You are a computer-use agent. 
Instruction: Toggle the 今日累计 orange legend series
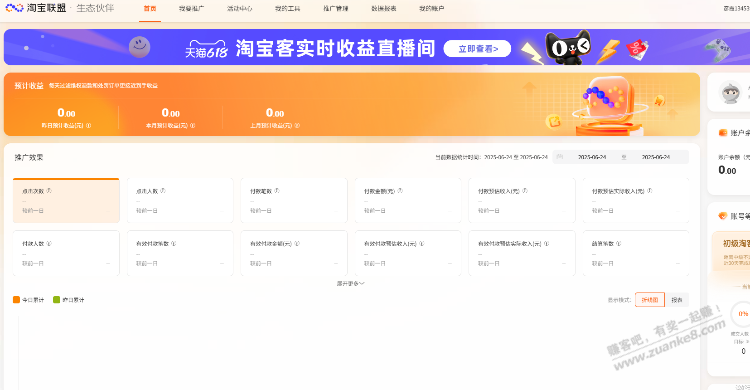28,300
